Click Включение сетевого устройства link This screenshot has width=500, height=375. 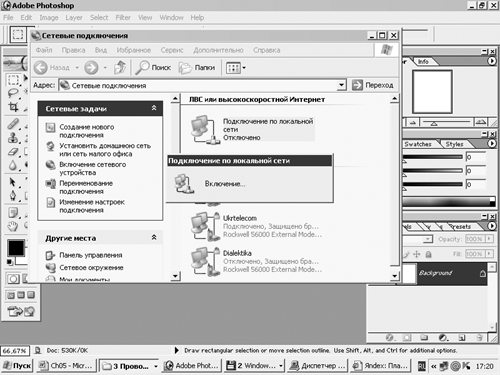[x=93, y=168]
